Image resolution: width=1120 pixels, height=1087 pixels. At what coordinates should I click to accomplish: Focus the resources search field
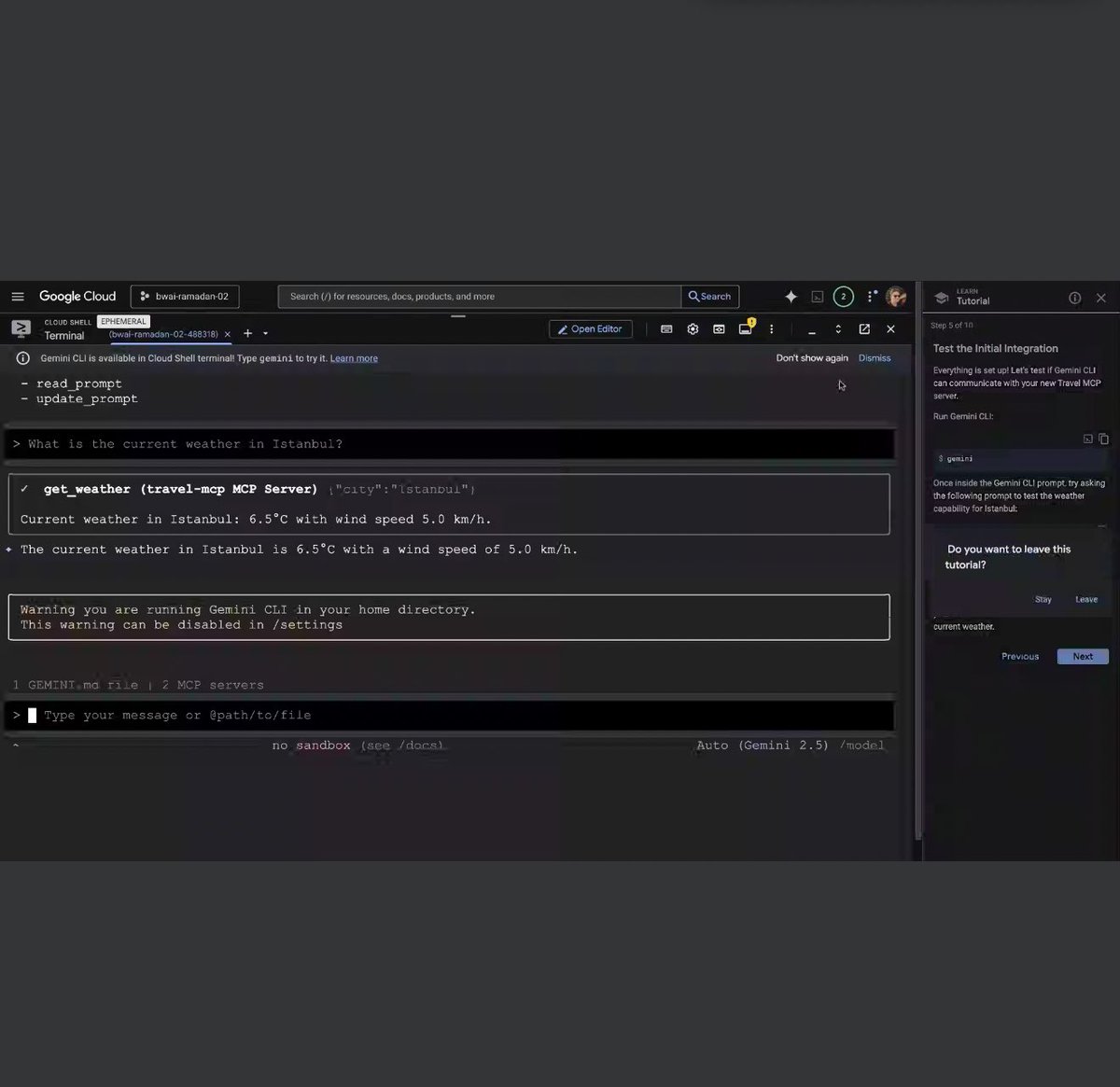(480, 297)
